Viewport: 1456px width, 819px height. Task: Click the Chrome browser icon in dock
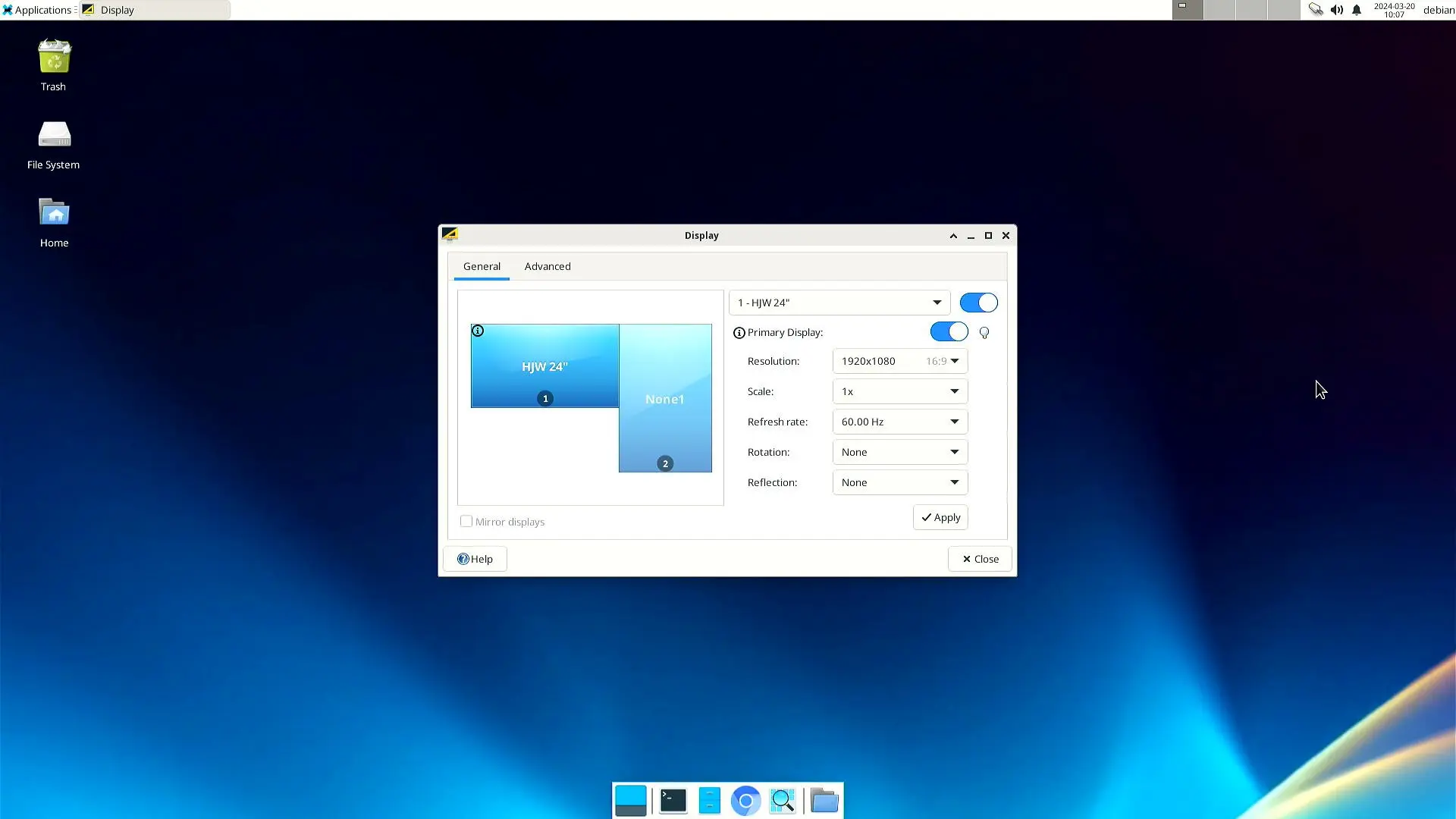(x=746, y=800)
